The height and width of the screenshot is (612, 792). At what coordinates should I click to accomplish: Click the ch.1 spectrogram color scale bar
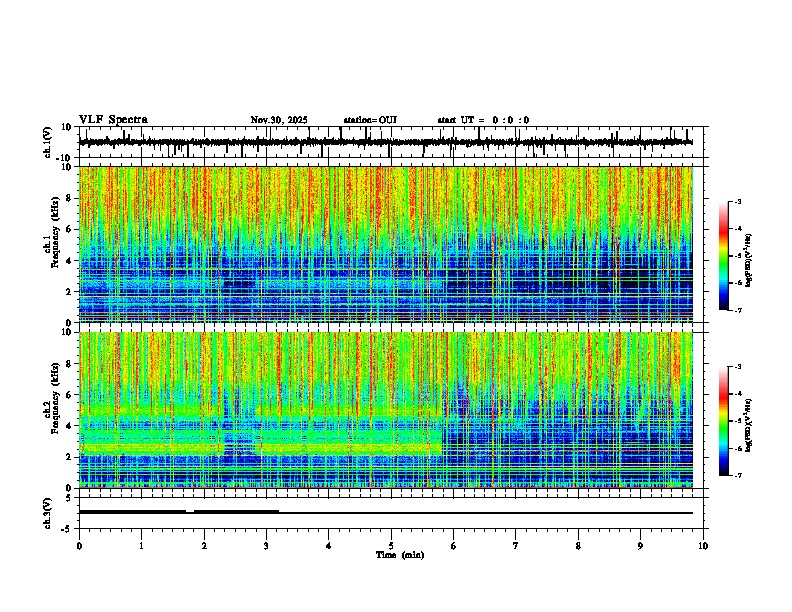724,256
